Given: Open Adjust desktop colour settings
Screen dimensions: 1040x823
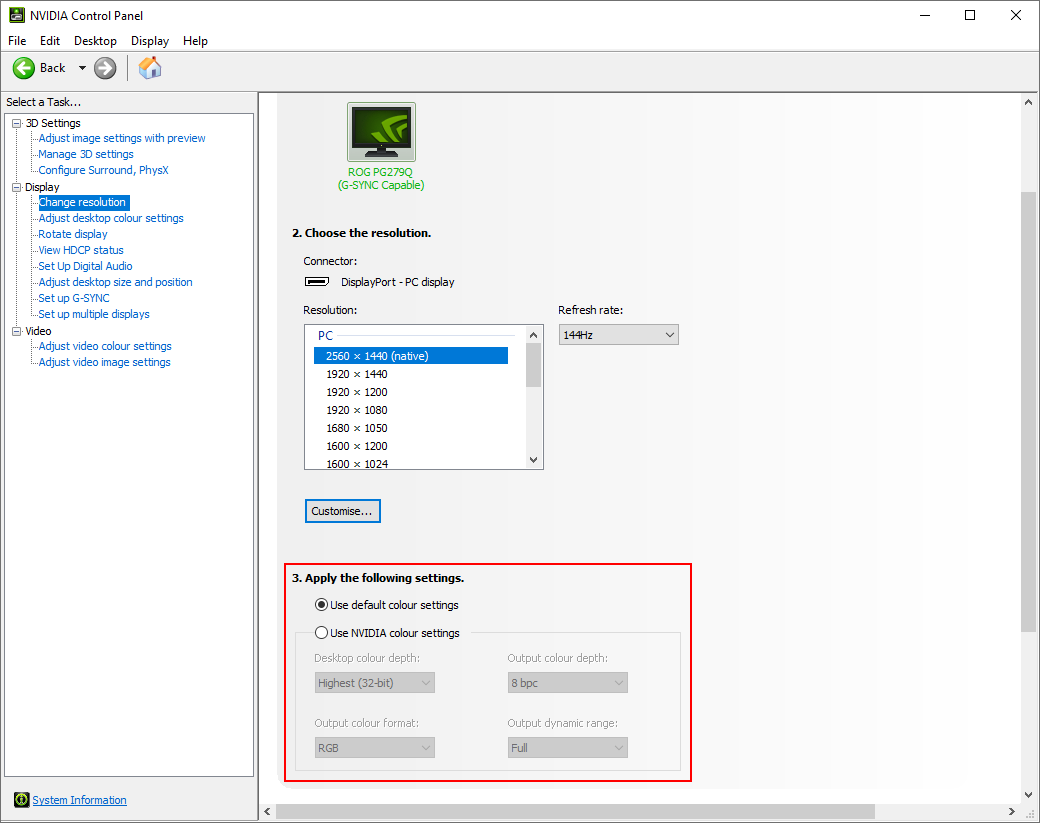Looking at the screenshot, I should [111, 218].
